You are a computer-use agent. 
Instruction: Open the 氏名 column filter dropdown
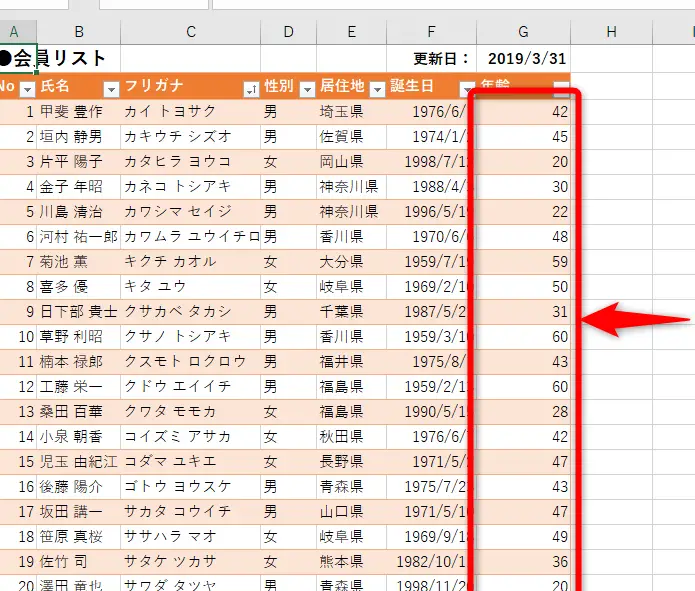(111, 87)
